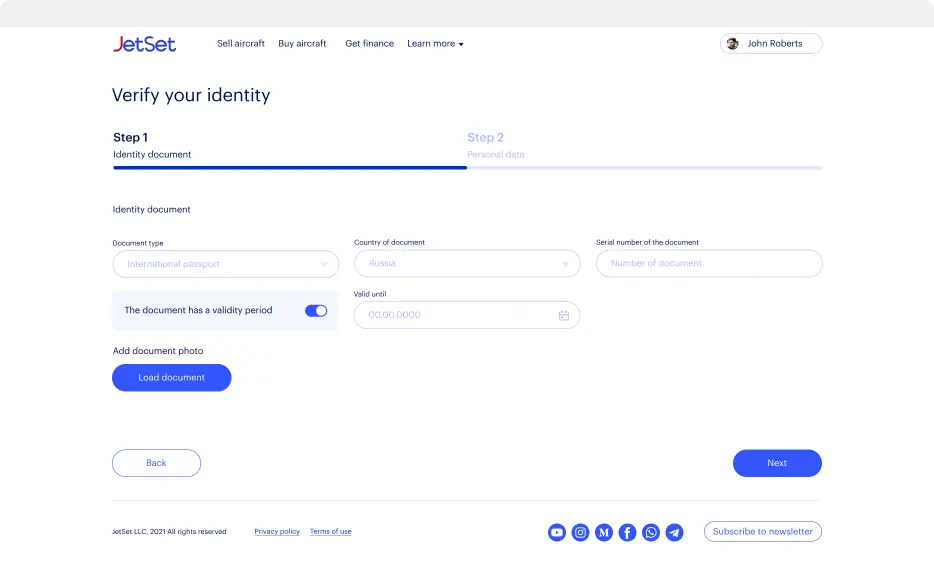Open the Instagram social icon

coord(580,532)
